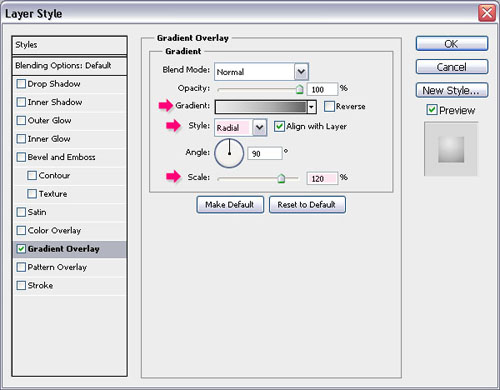Tick the Outer Glow checkbox

21,120
